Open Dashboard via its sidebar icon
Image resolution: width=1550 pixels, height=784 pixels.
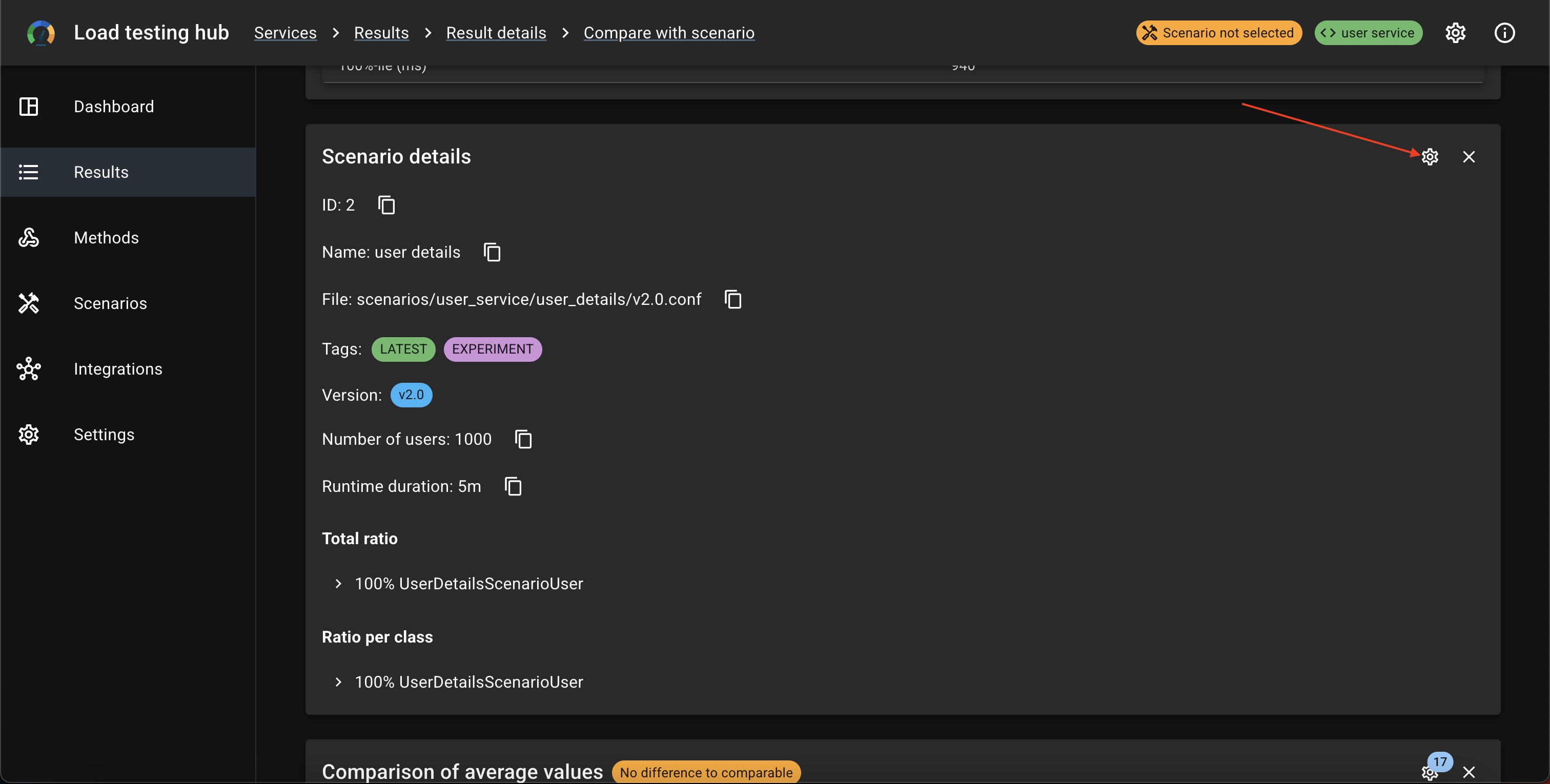(x=29, y=107)
